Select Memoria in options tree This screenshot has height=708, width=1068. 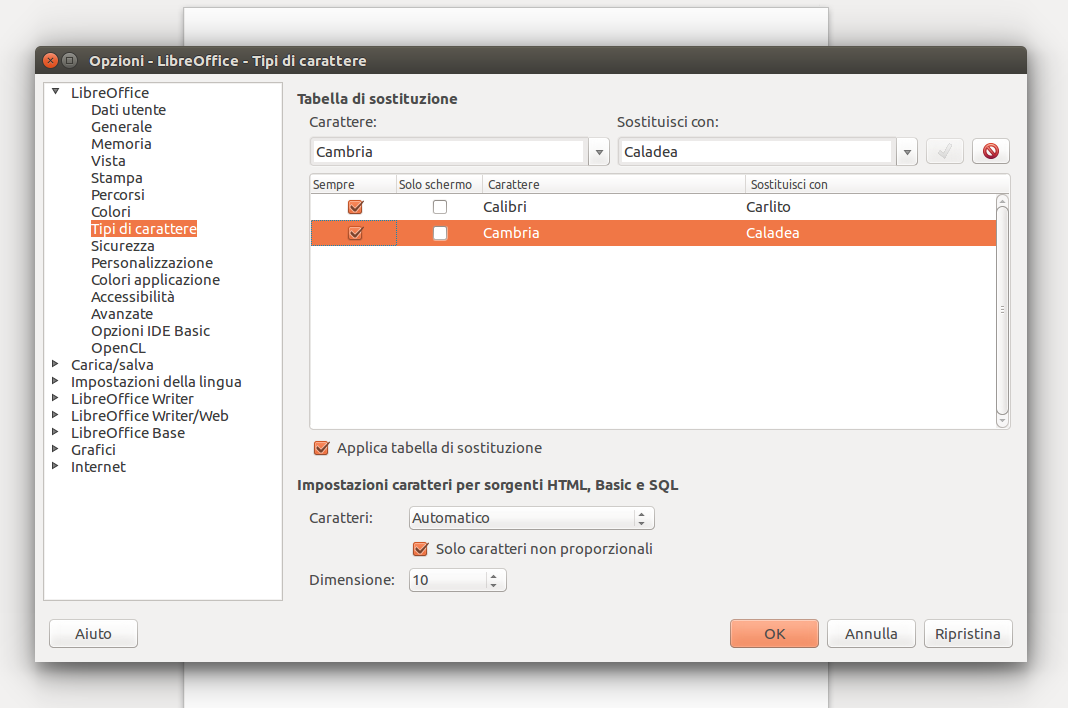[121, 144]
